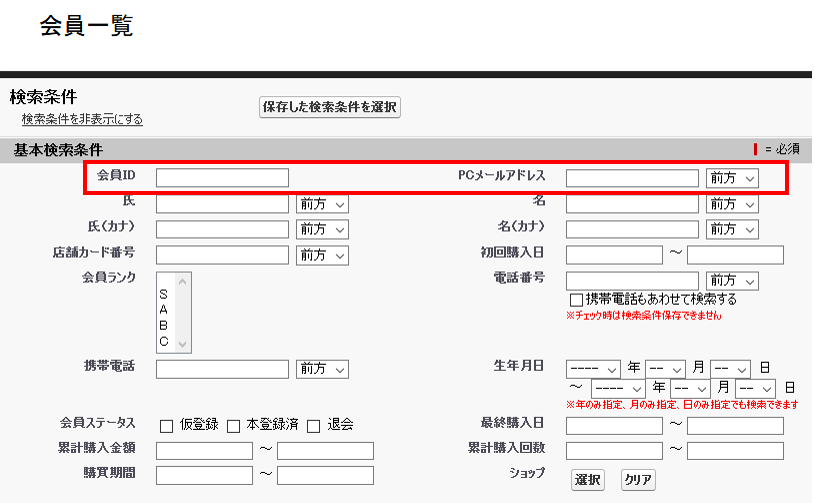The width and height of the screenshot is (815, 503).
Task: Select rank B in 会員ランク list
Action: pos(163,325)
